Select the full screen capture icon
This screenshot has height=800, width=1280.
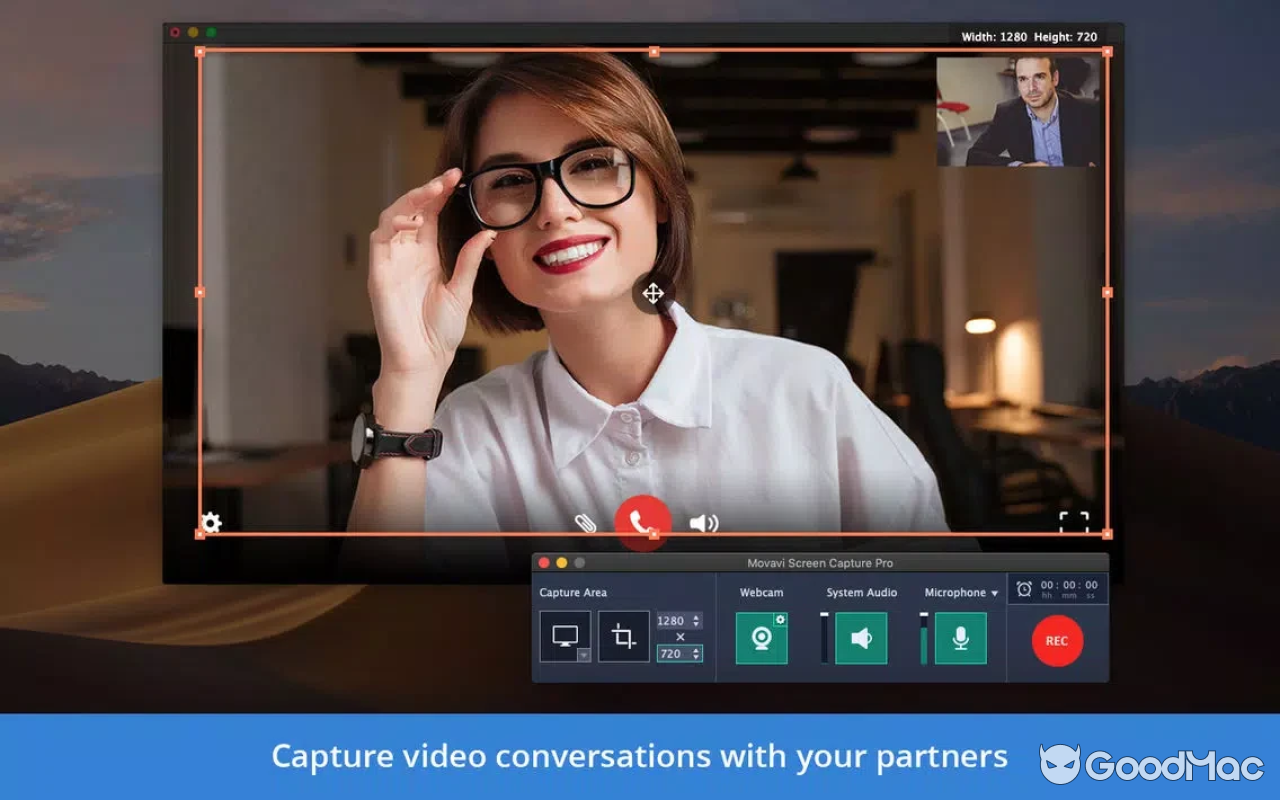[565, 637]
